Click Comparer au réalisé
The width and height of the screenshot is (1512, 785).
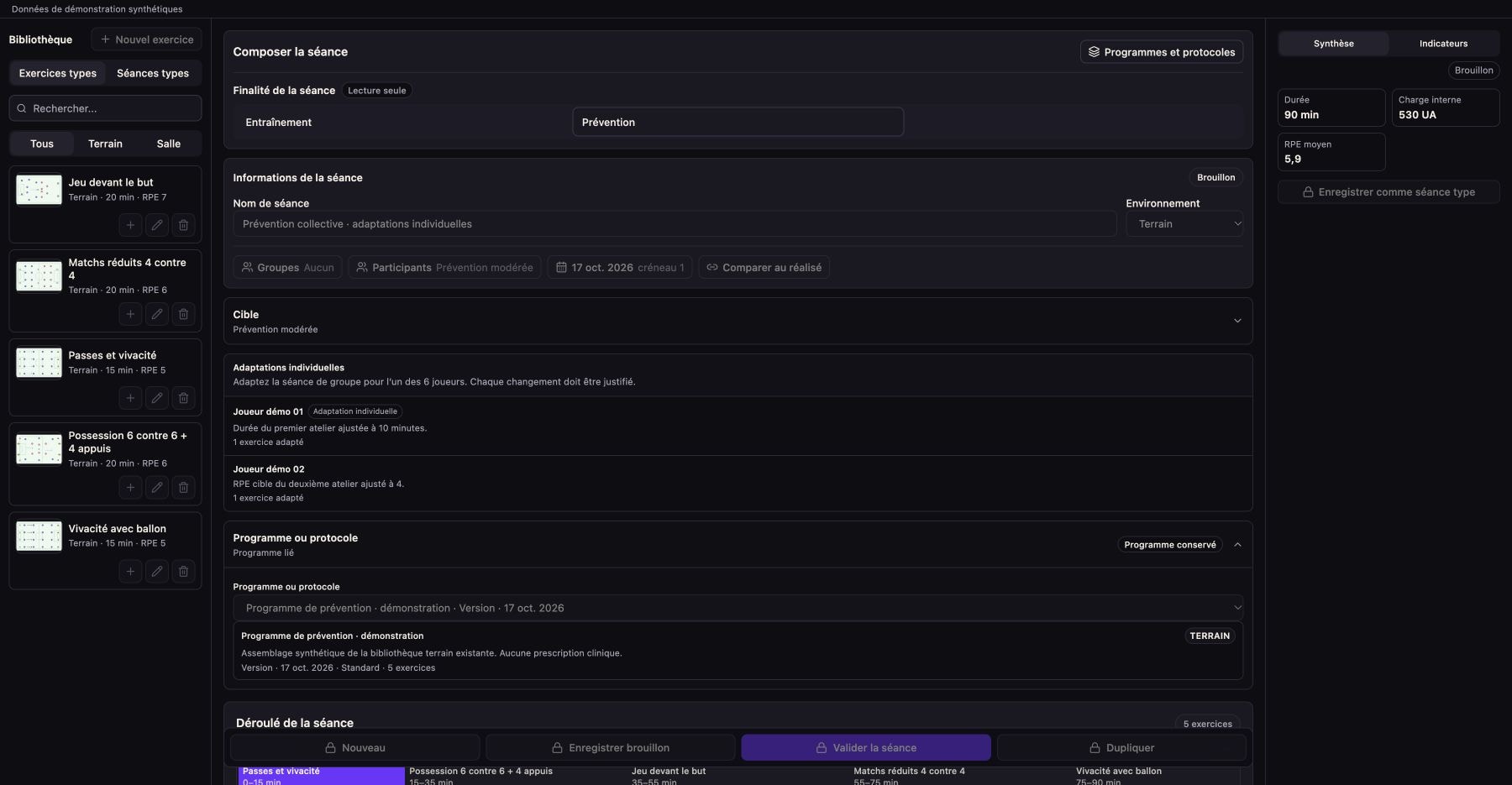764,268
